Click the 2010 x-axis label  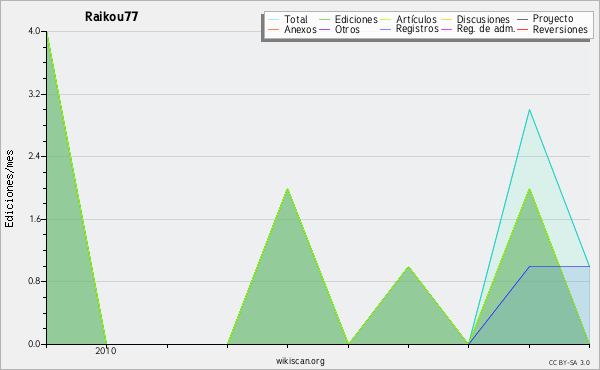[x=106, y=351]
